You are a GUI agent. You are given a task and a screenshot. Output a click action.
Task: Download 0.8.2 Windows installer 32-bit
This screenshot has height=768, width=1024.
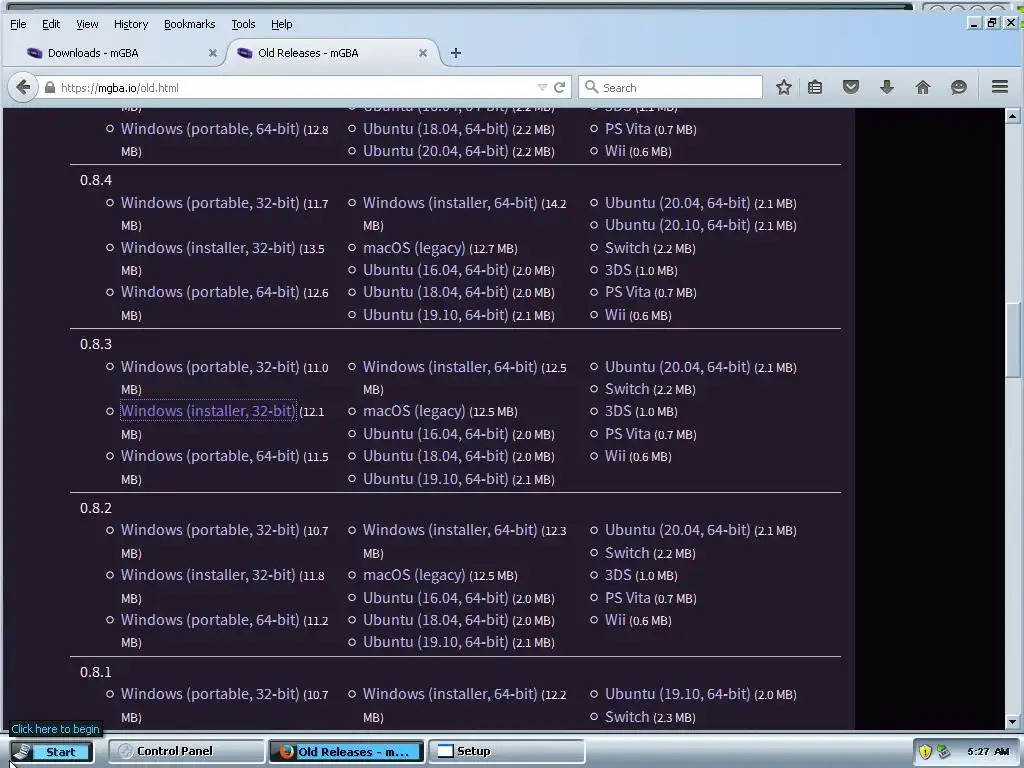(x=208, y=575)
